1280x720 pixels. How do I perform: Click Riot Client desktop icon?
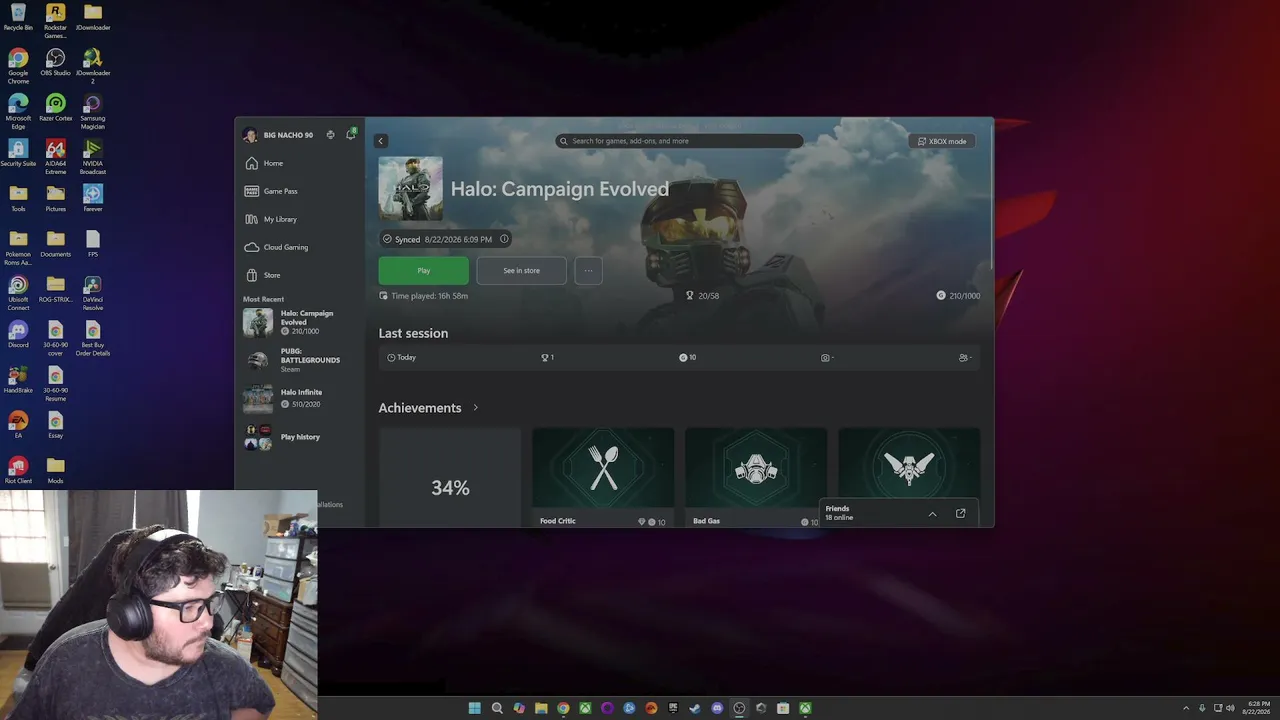click(x=18, y=470)
